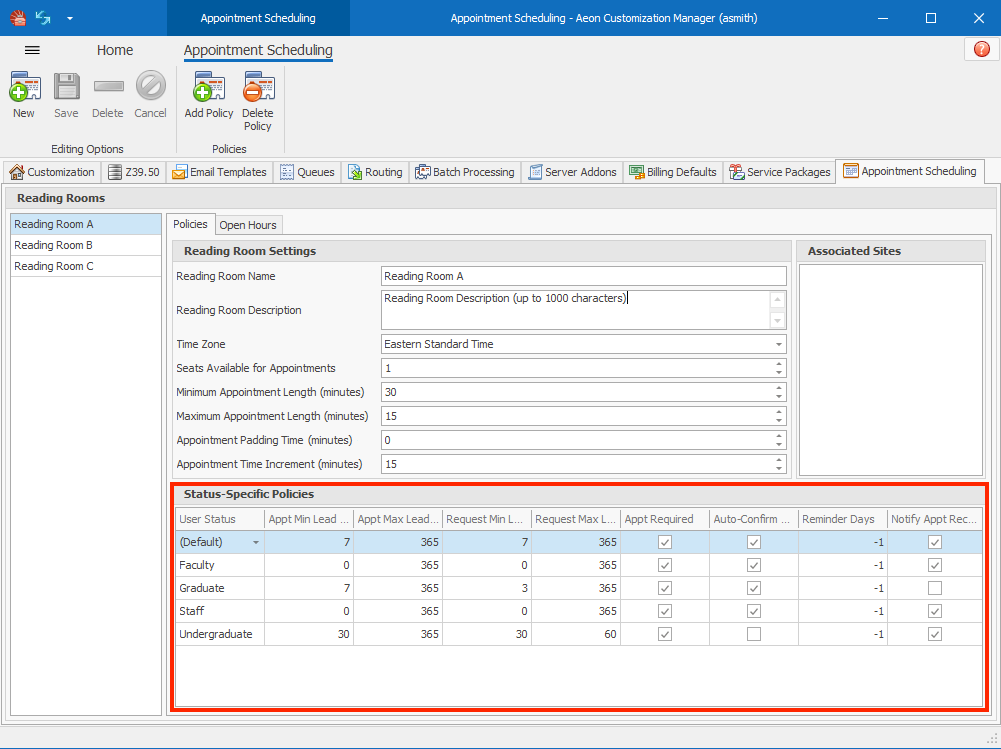The image size is (1001, 749).
Task: Go to the Email Templates tab
Action: pyautogui.click(x=219, y=171)
